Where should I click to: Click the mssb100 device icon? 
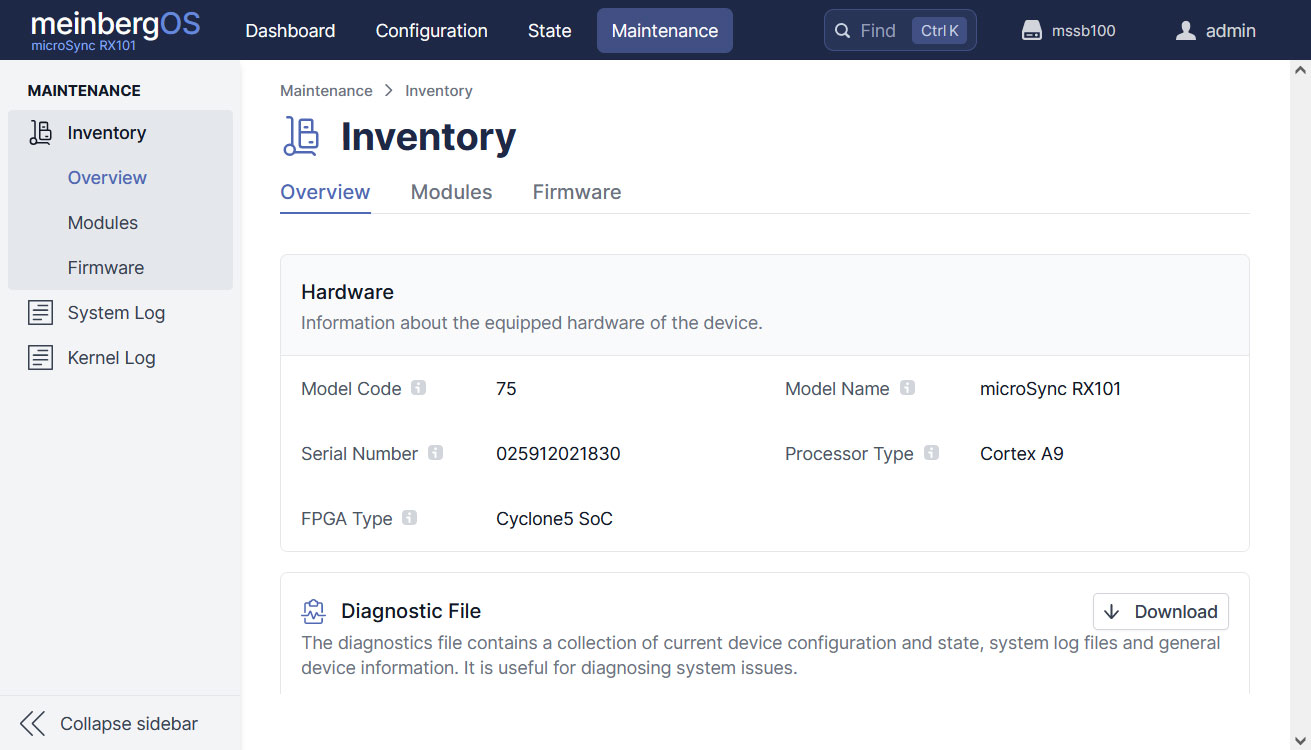[x=1032, y=31]
